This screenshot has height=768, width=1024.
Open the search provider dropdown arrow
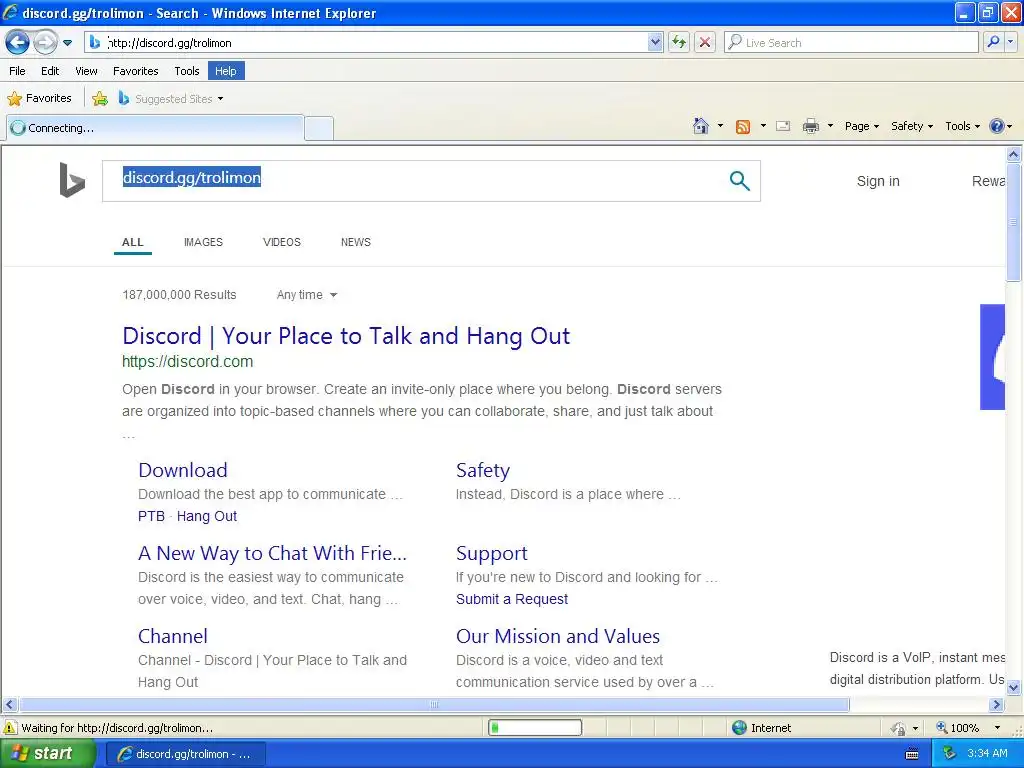pyautogui.click(x=1010, y=42)
